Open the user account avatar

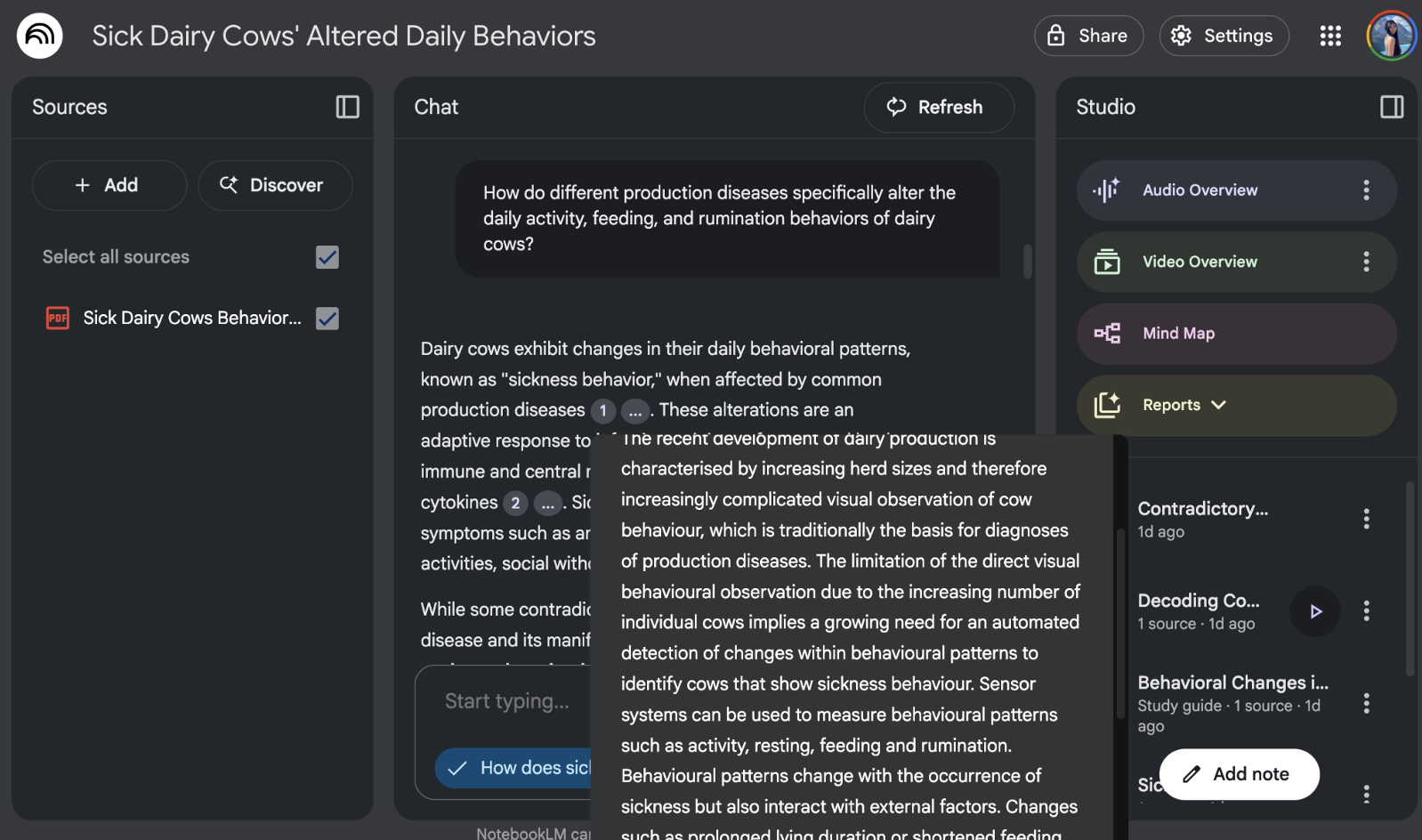point(1390,36)
